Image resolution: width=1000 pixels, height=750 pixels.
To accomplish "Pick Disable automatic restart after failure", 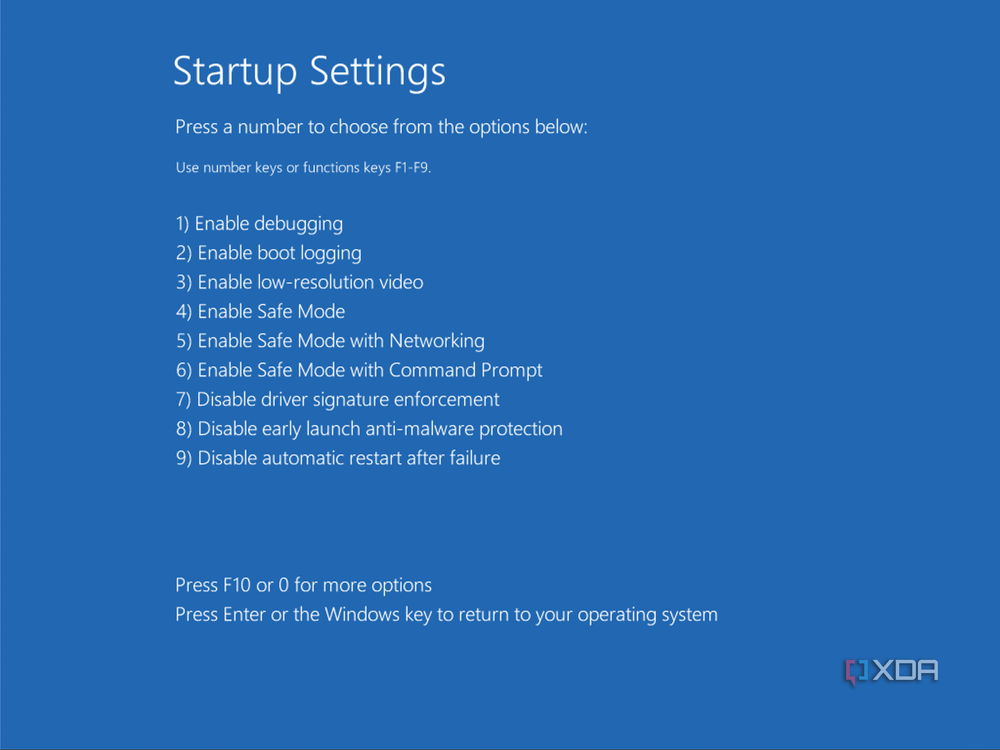I will (x=338, y=458).
